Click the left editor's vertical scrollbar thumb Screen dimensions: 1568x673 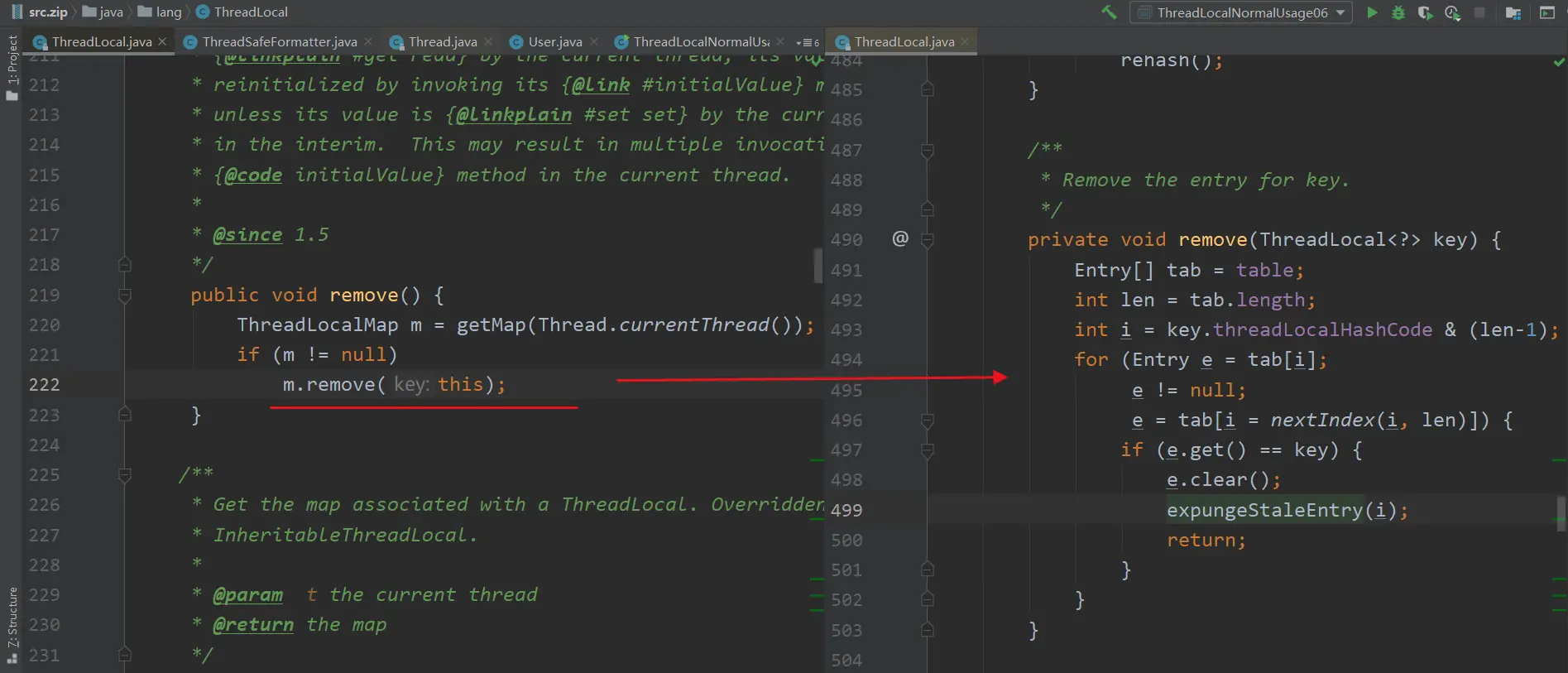coord(818,265)
